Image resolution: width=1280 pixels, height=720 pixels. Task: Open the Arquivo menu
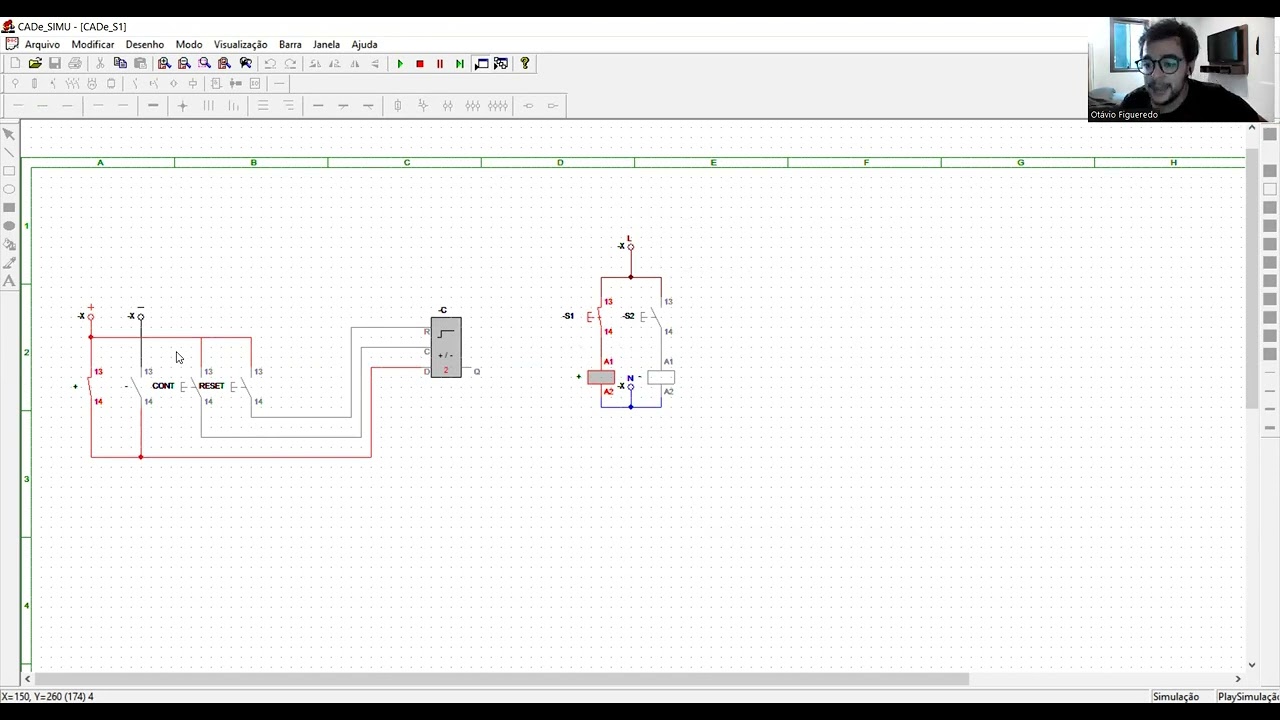(42, 44)
